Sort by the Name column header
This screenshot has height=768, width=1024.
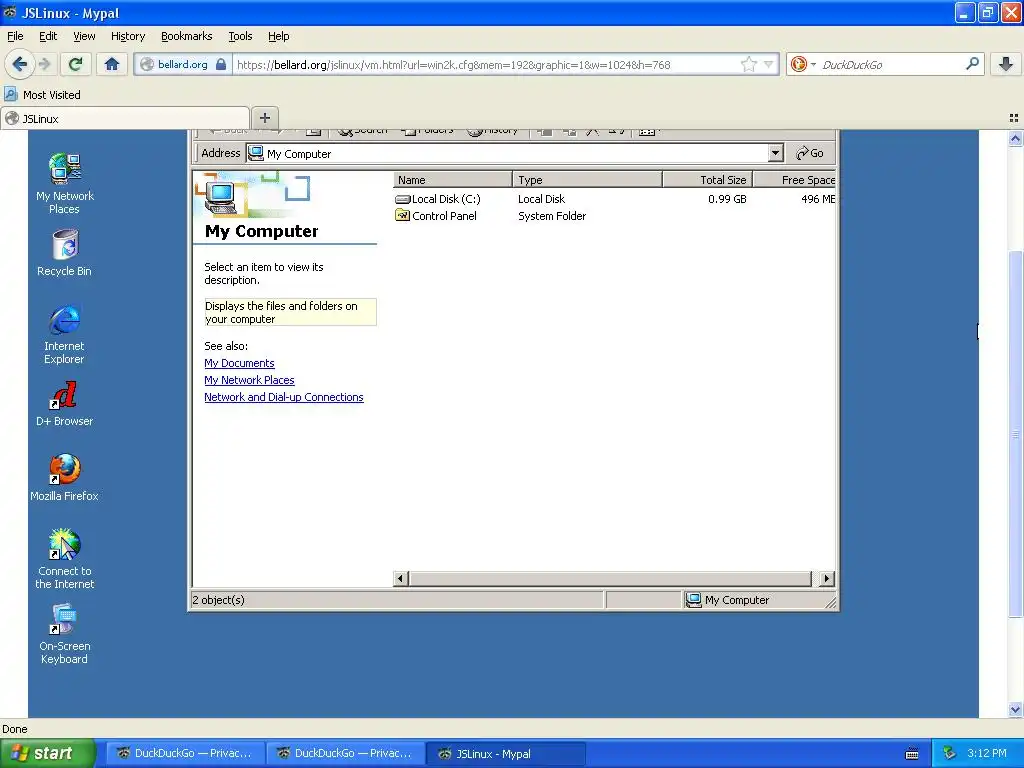point(453,180)
